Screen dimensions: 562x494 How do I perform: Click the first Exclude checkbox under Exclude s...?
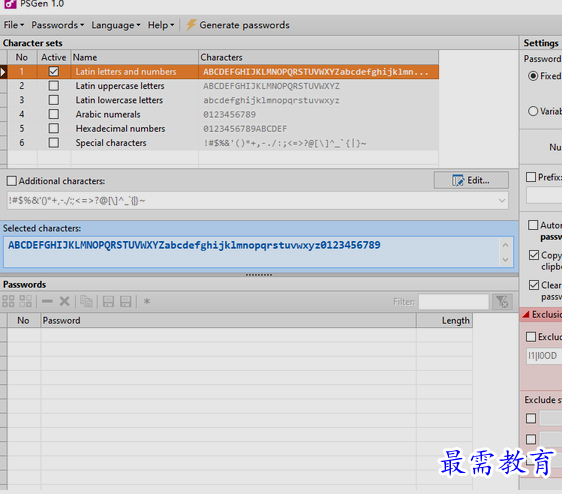pos(531,418)
